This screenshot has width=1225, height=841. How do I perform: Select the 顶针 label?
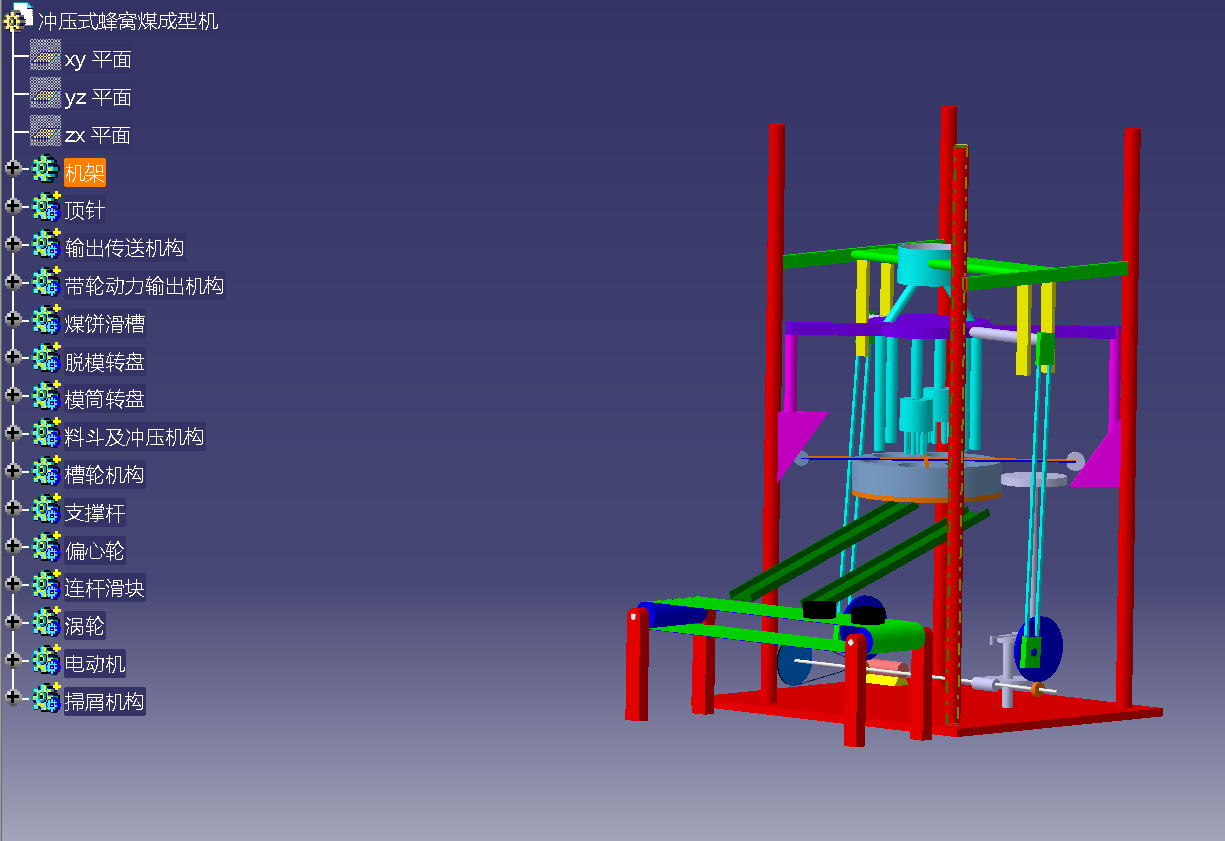coord(85,211)
